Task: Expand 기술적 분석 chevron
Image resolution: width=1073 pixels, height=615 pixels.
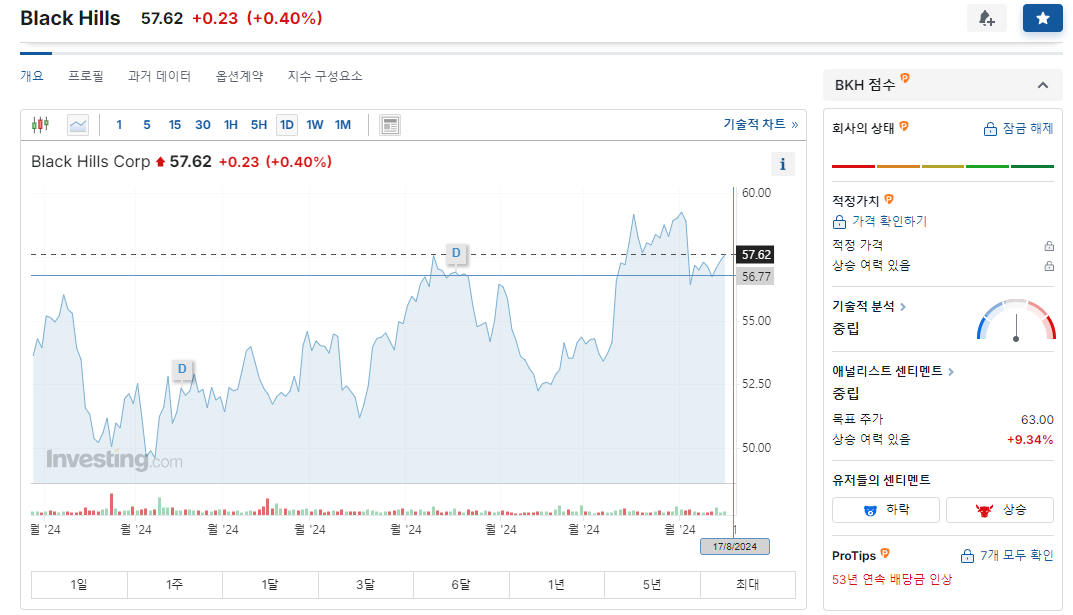Action: pos(903,307)
